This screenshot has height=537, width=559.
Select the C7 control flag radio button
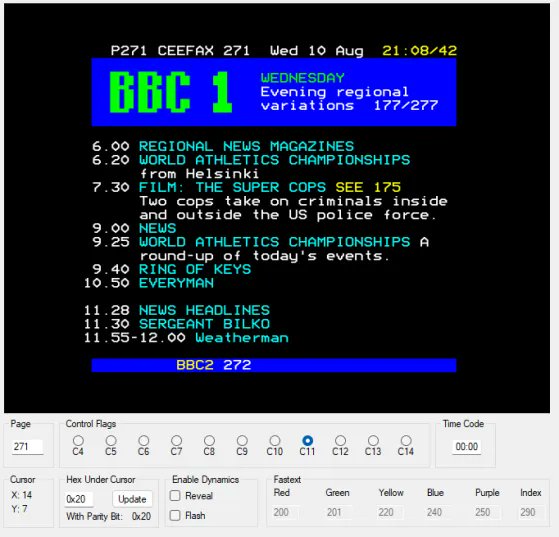pos(176,441)
